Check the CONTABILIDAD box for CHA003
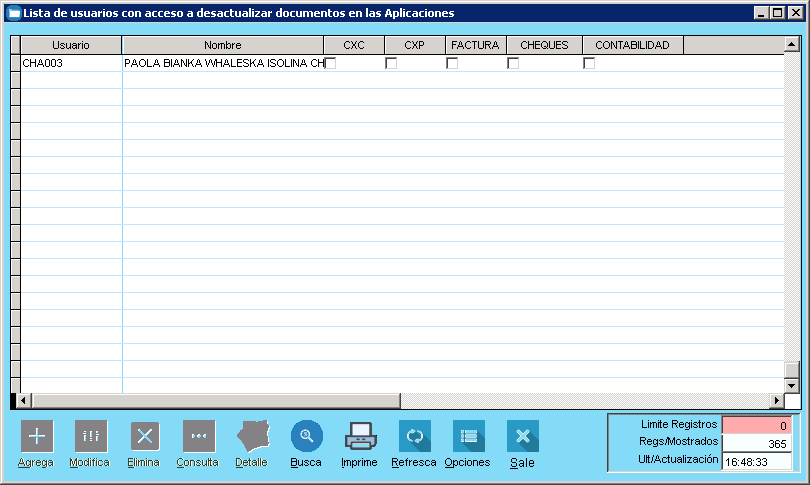Viewport: 810px width, 485px height. point(589,63)
